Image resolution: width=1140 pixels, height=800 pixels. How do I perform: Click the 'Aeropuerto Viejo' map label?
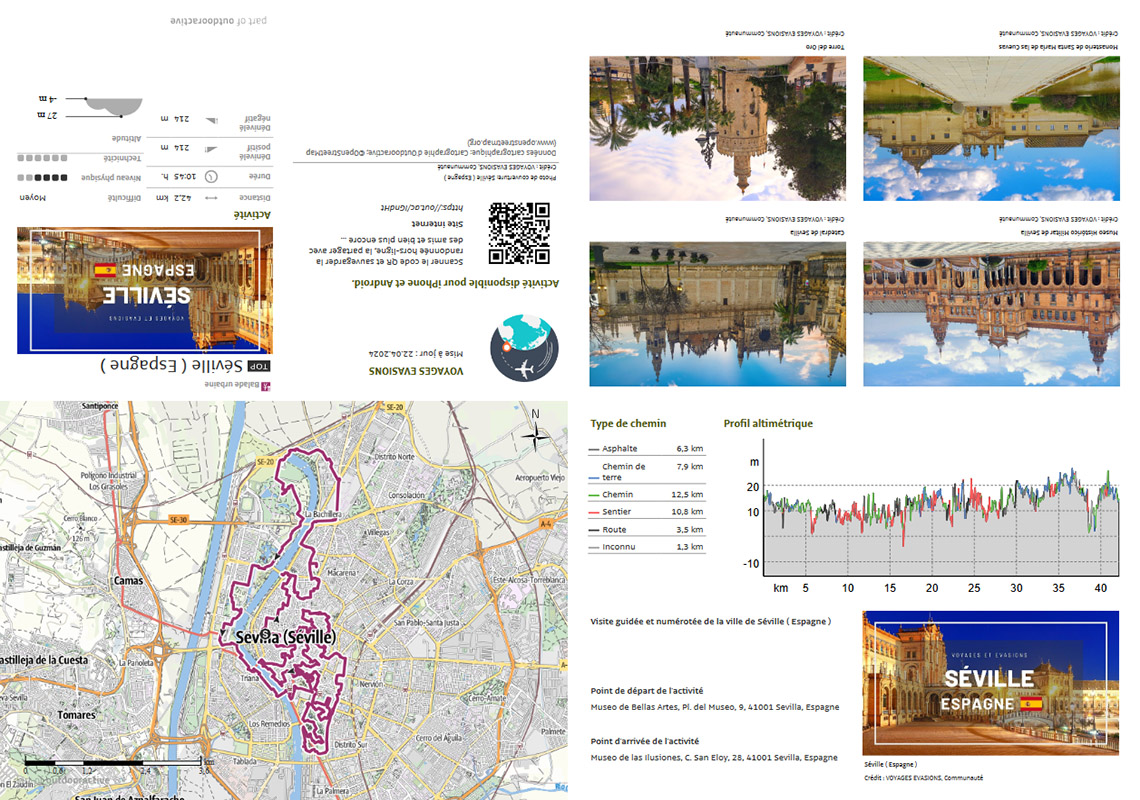pyautogui.click(x=540, y=478)
